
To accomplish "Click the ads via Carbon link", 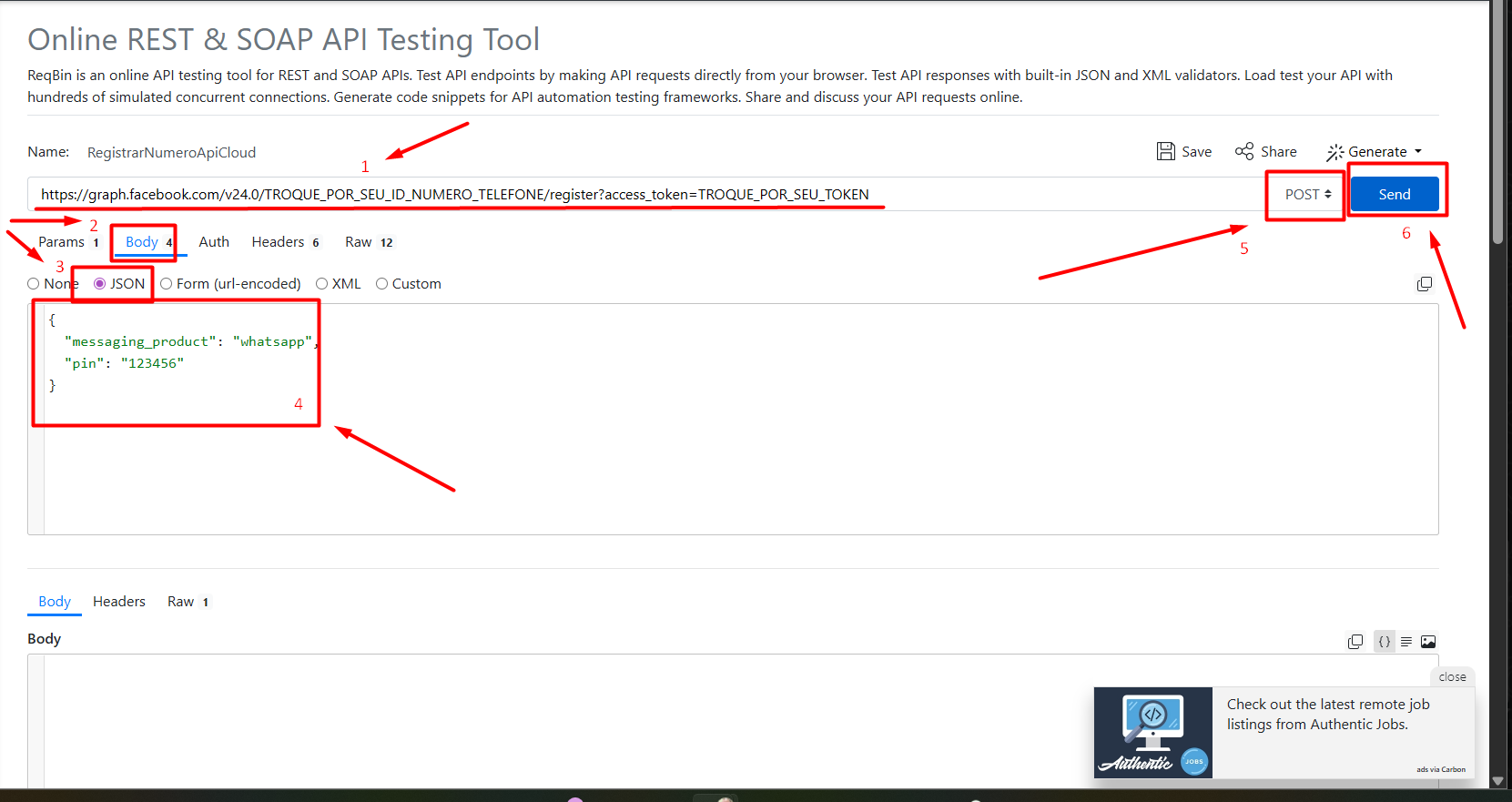I will tap(1441, 769).
